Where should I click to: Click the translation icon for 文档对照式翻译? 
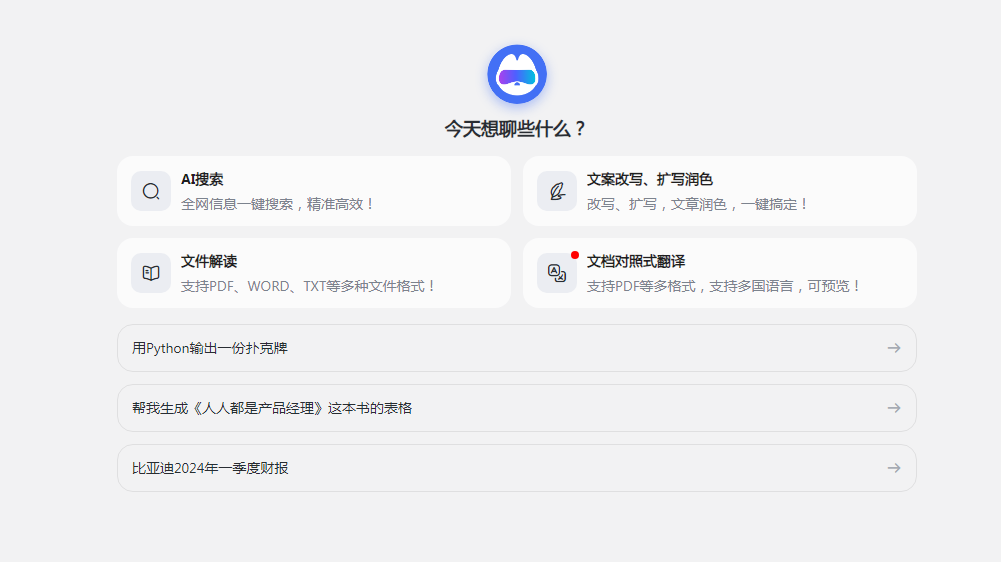pyautogui.click(x=557, y=273)
